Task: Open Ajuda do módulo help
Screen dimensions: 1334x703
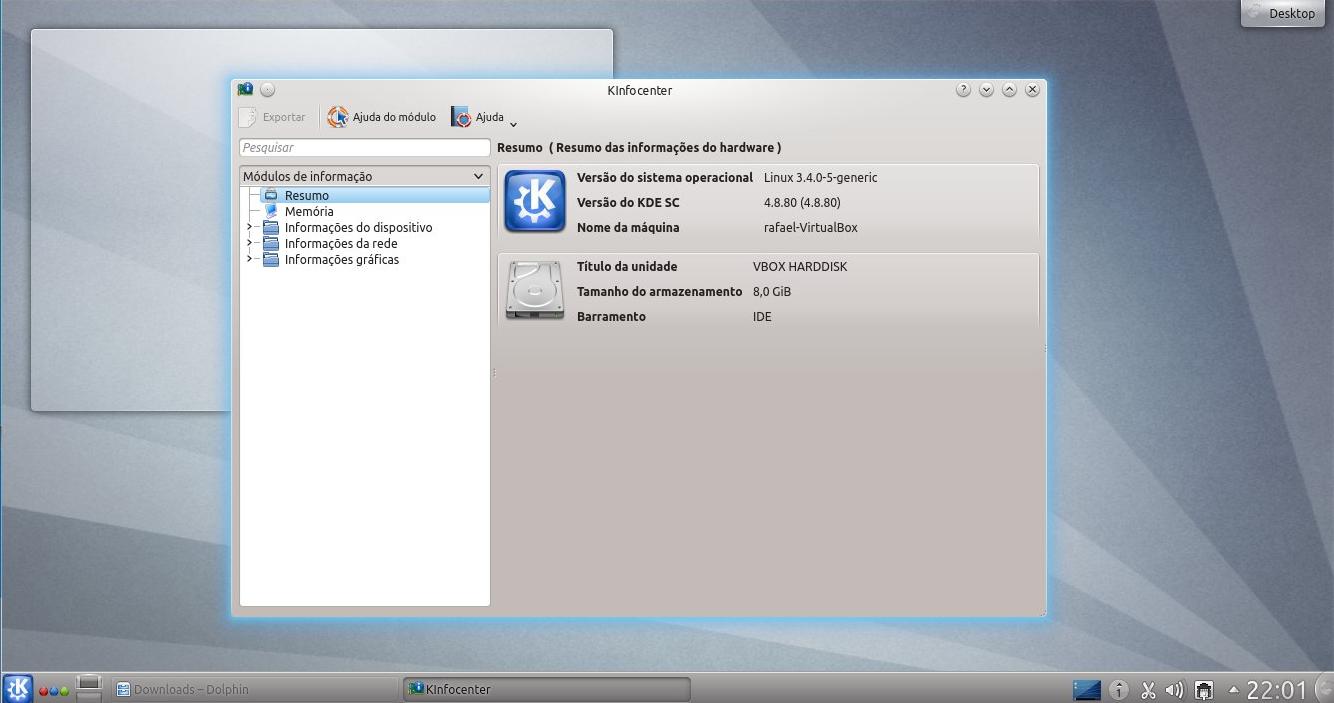Action: pyautogui.click(x=382, y=117)
